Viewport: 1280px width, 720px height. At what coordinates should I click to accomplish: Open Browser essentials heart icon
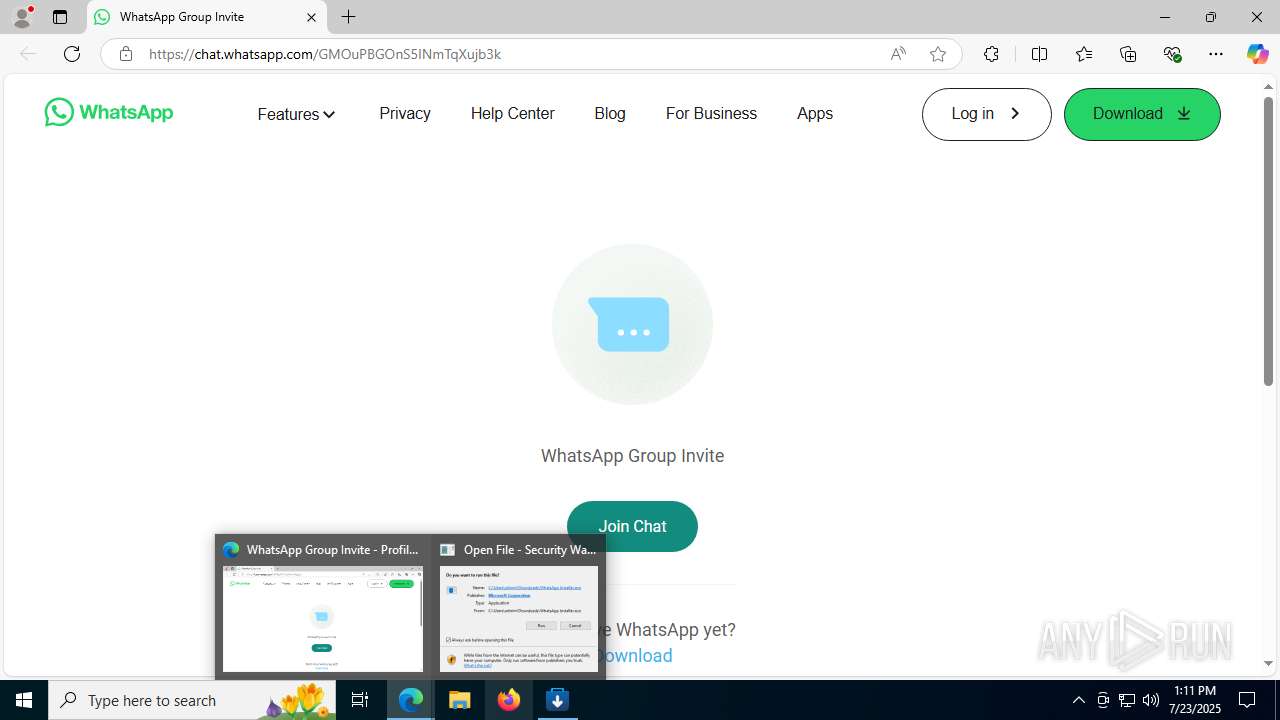coord(1172,54)
